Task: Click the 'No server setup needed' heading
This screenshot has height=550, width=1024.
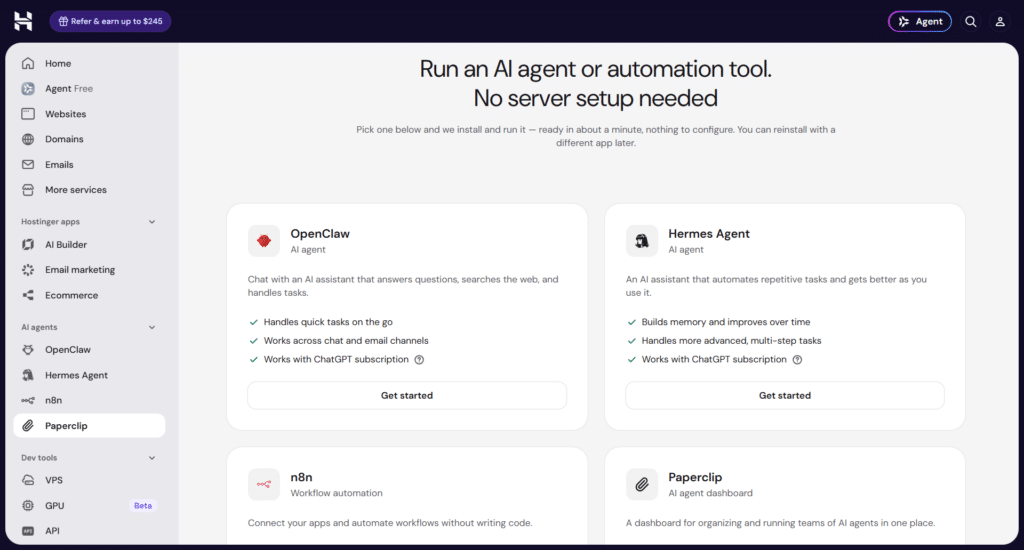Action: click(596, 99)
